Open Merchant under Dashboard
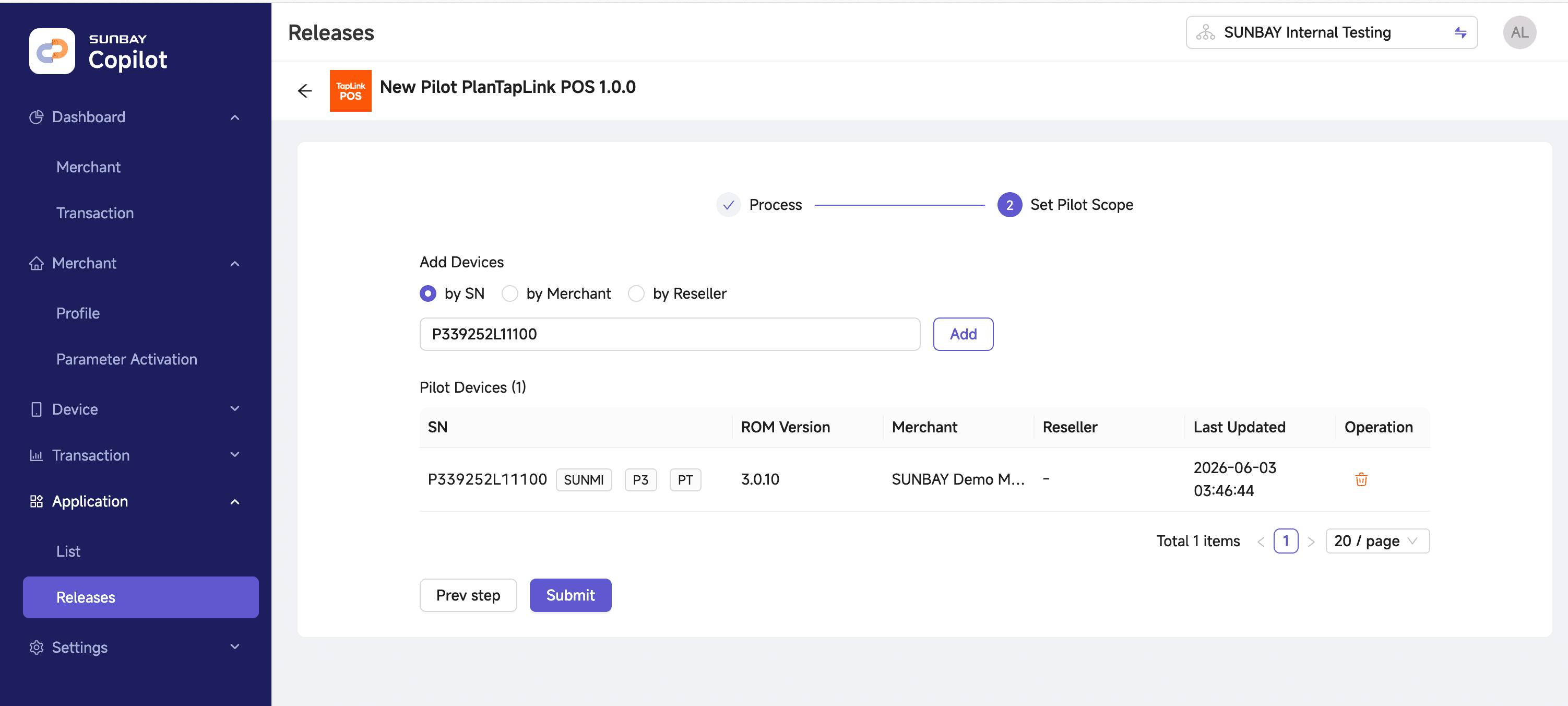The width and height of the screenshot is (1568, 706). click(88, 167)
